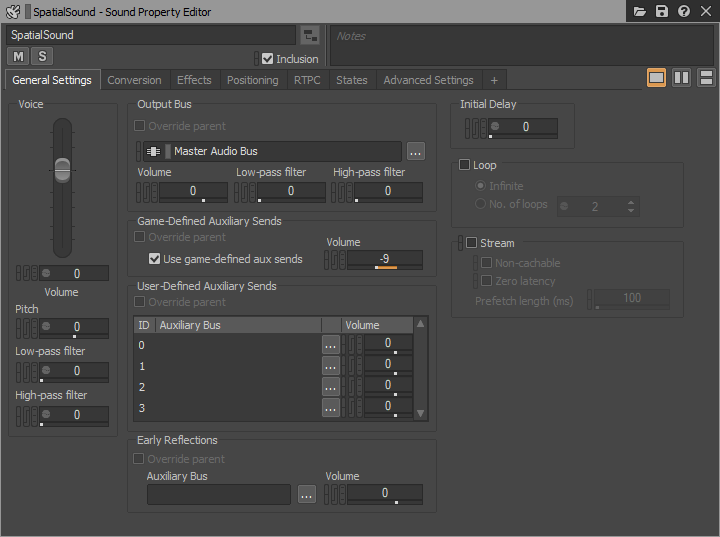Enable Game-Defined Aux Sends Override parent
Screen dimensions: 720x537
[140, 237]
